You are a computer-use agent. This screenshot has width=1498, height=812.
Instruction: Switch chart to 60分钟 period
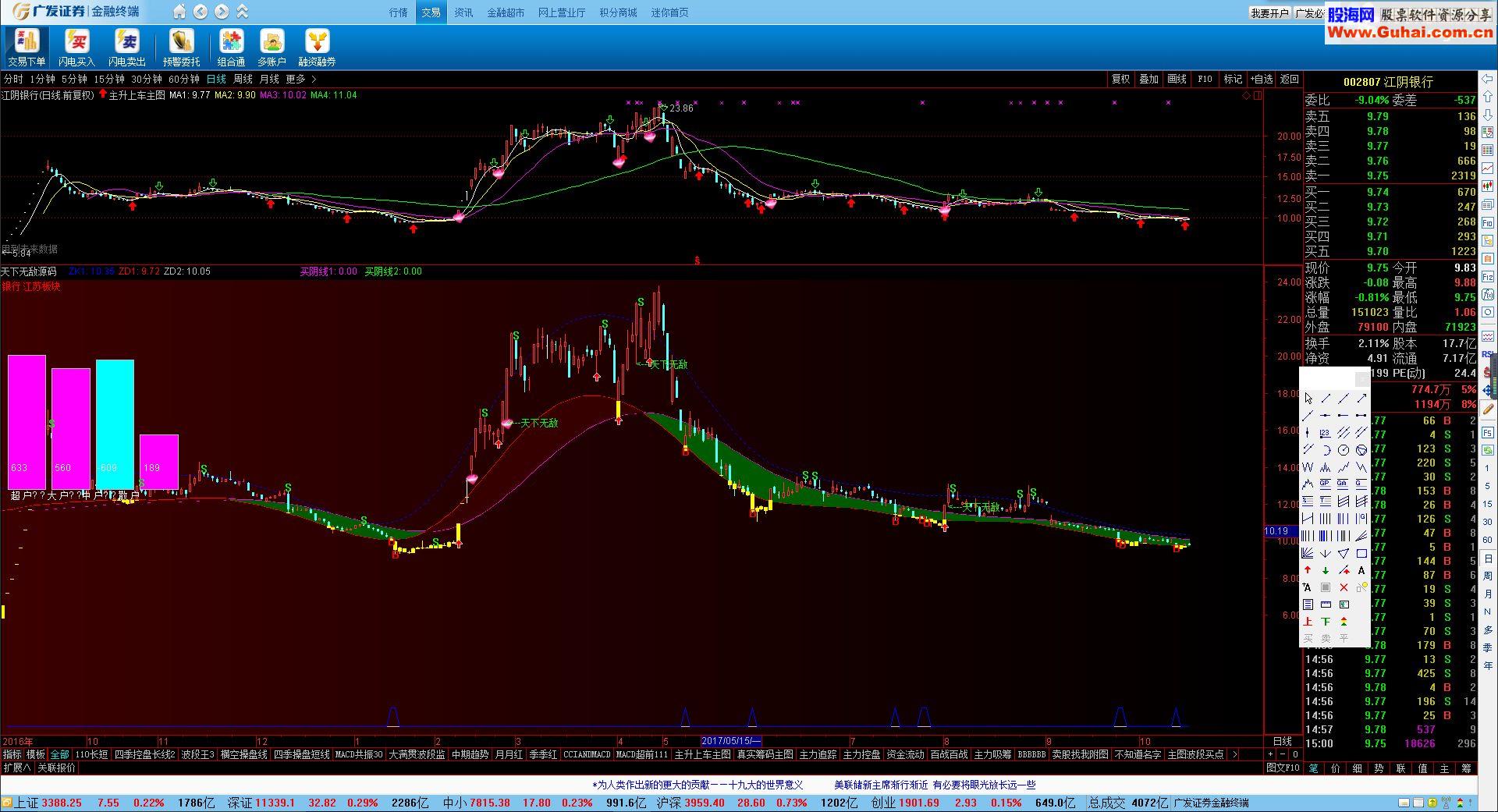(x=184, y=79)
